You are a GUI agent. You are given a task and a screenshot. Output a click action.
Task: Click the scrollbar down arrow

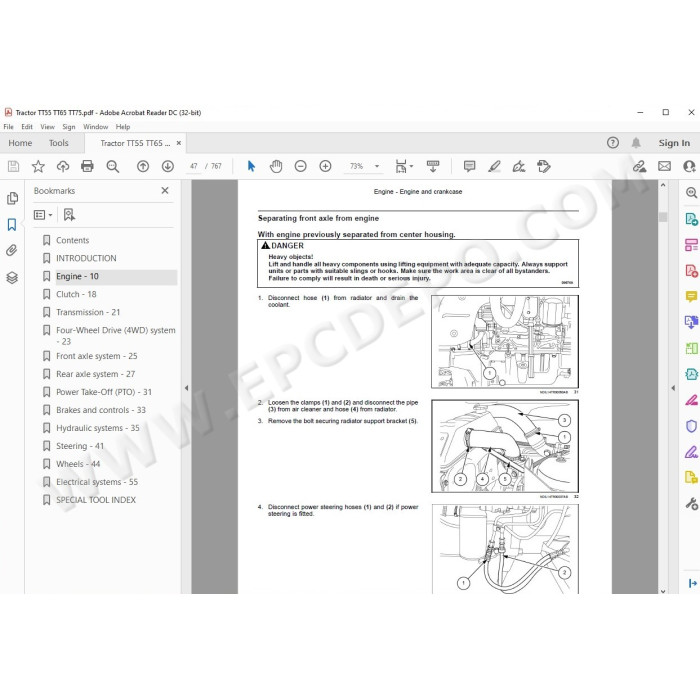click(x=663, y=591)
